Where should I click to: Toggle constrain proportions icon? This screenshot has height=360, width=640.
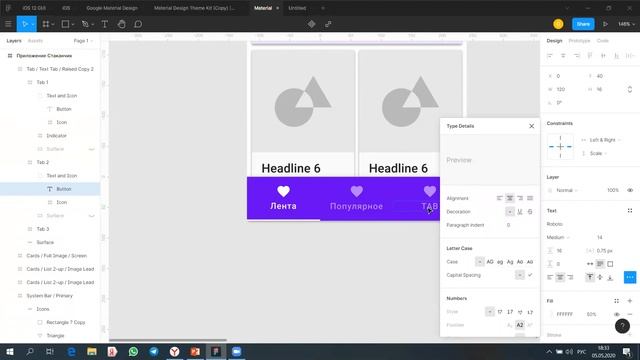coord(630,89)
